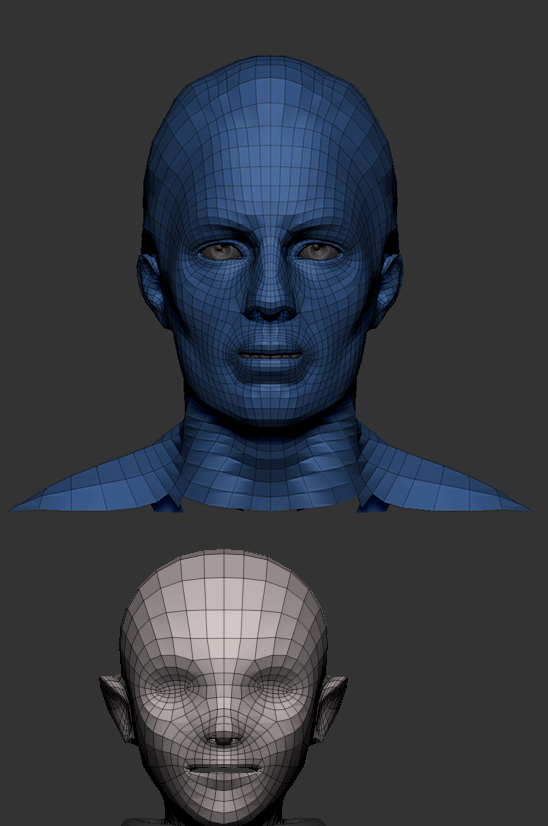Image resolution: width=548 pixels, height=826 pixels.
Task: Select the gray low-poly head model
Action: point(223,687)
